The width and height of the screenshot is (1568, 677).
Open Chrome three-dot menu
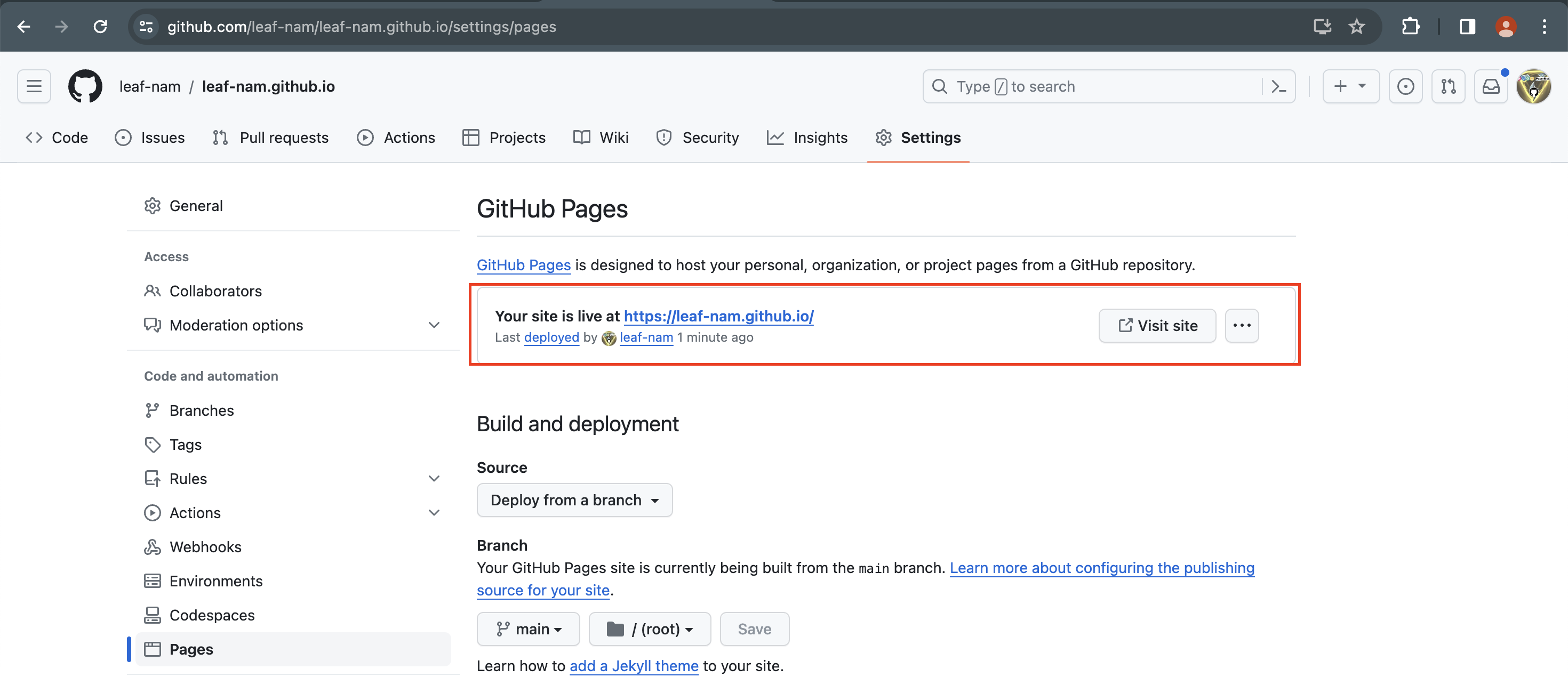(x=1544, y=27)
